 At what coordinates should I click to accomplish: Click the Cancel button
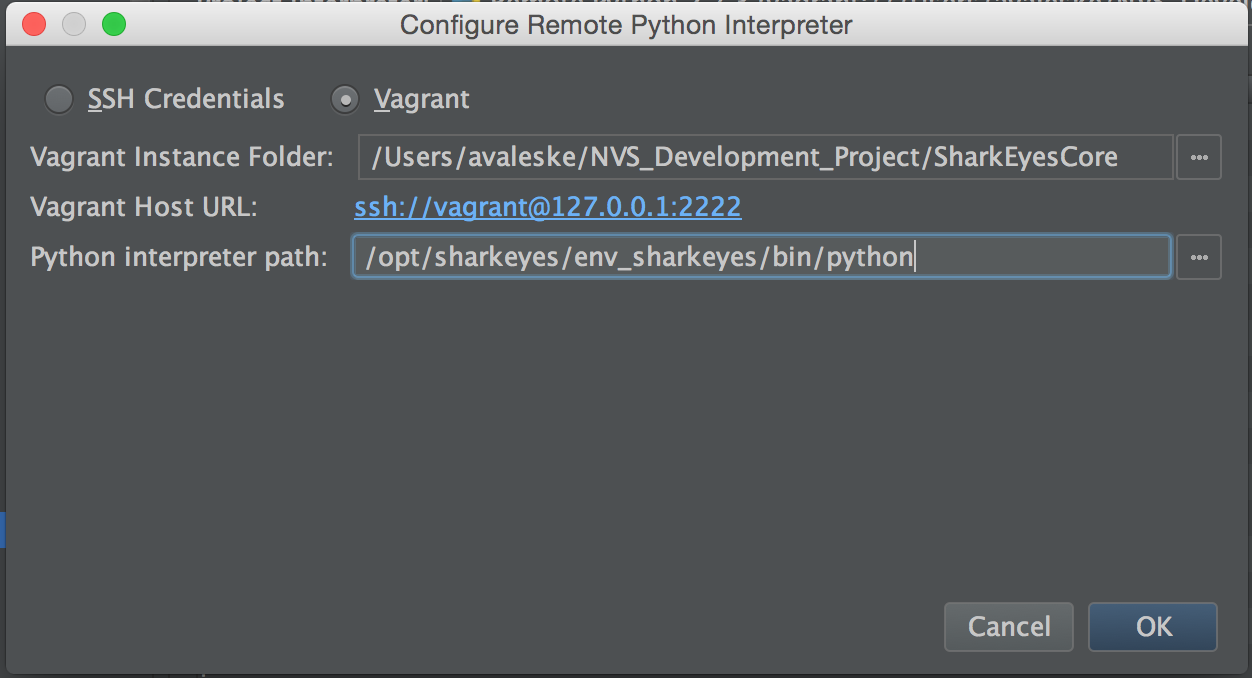click(x=1009, y=627)
